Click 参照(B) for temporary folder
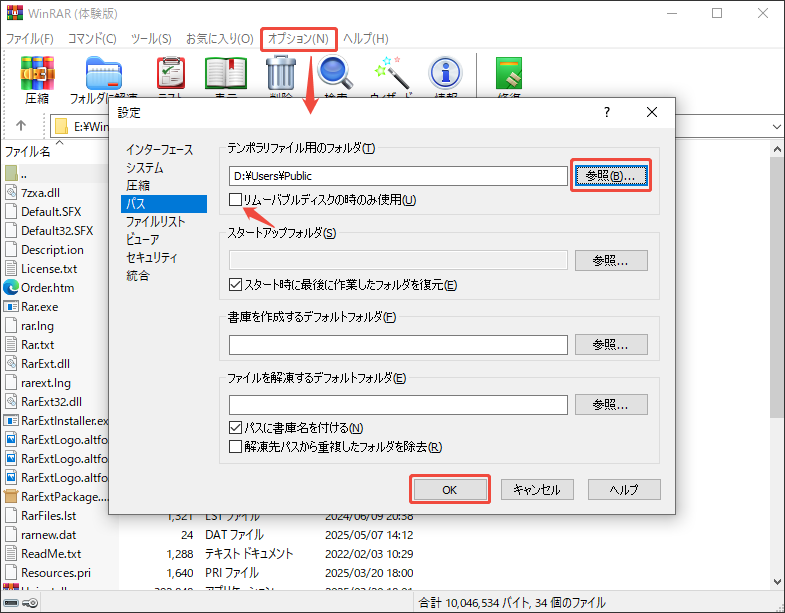This screenshot has height=613, width=785. pyautogui.click(x=611, y=176)
